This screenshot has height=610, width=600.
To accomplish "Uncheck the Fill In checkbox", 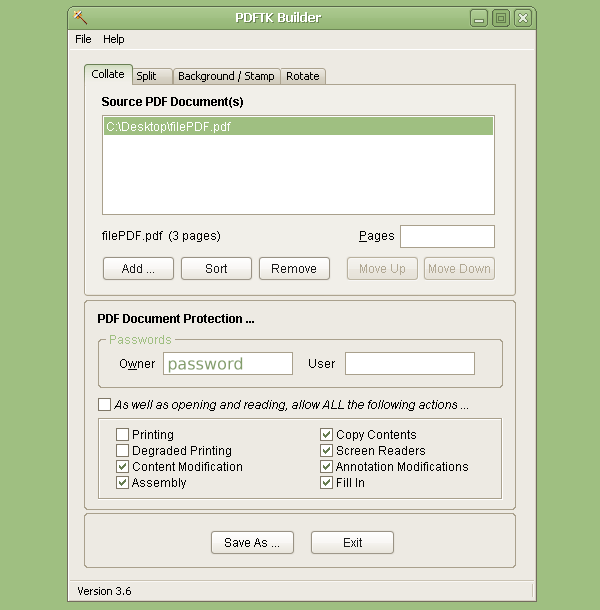I will (x=326, y=483).
